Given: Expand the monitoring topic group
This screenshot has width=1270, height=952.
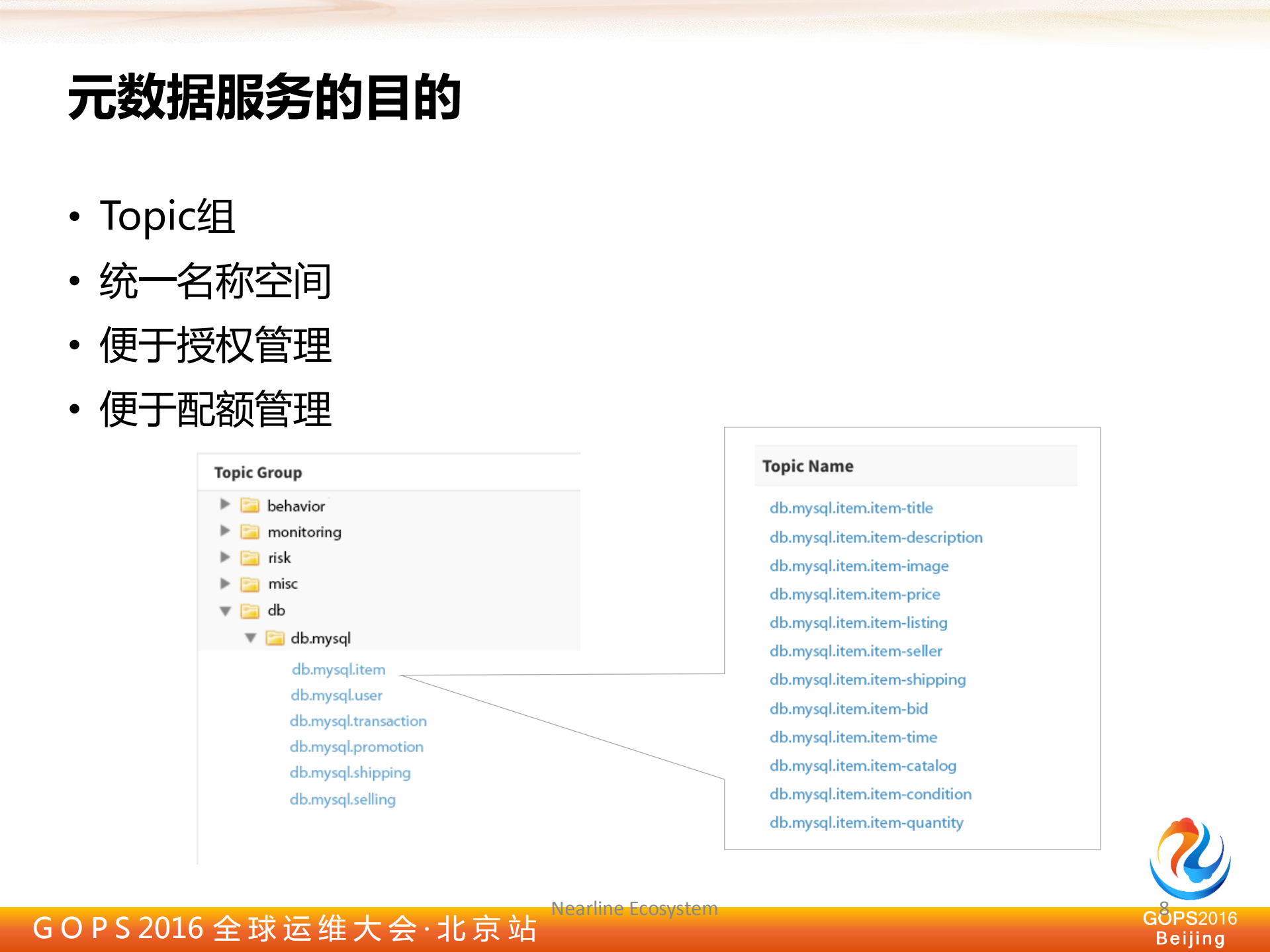Looking at the screenshot, I should pyautogui.click(x=225, y=531).
